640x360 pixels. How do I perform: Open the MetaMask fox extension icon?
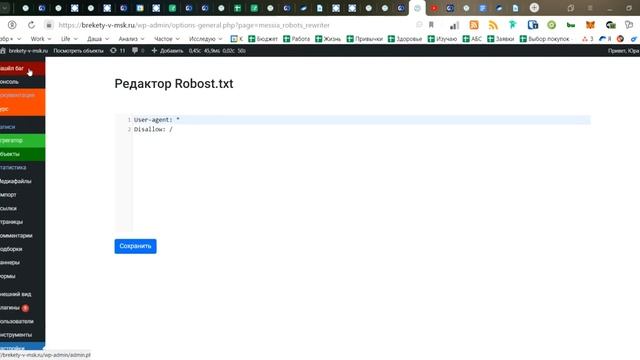pos(590,25)
